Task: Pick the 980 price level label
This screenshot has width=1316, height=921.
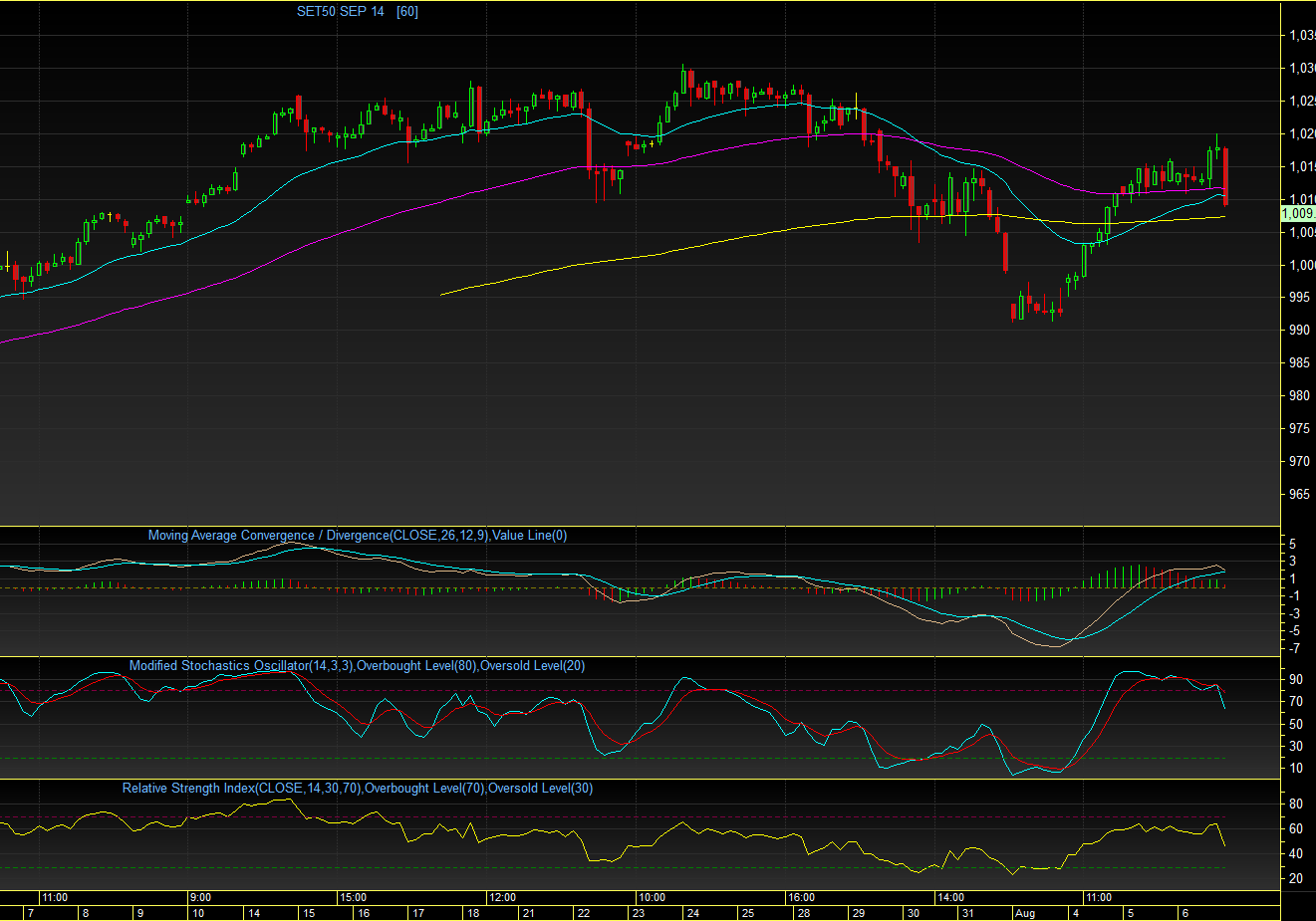Action: (x=1300, y=396)
